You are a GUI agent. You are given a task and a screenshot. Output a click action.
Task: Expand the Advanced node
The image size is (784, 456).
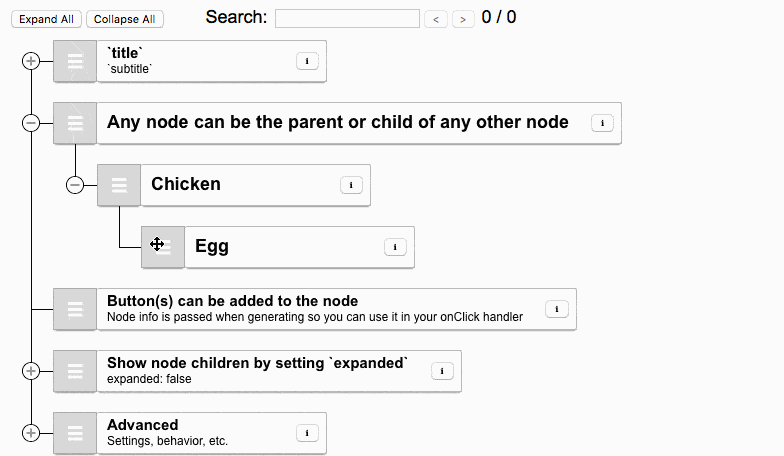pos(31,433)
